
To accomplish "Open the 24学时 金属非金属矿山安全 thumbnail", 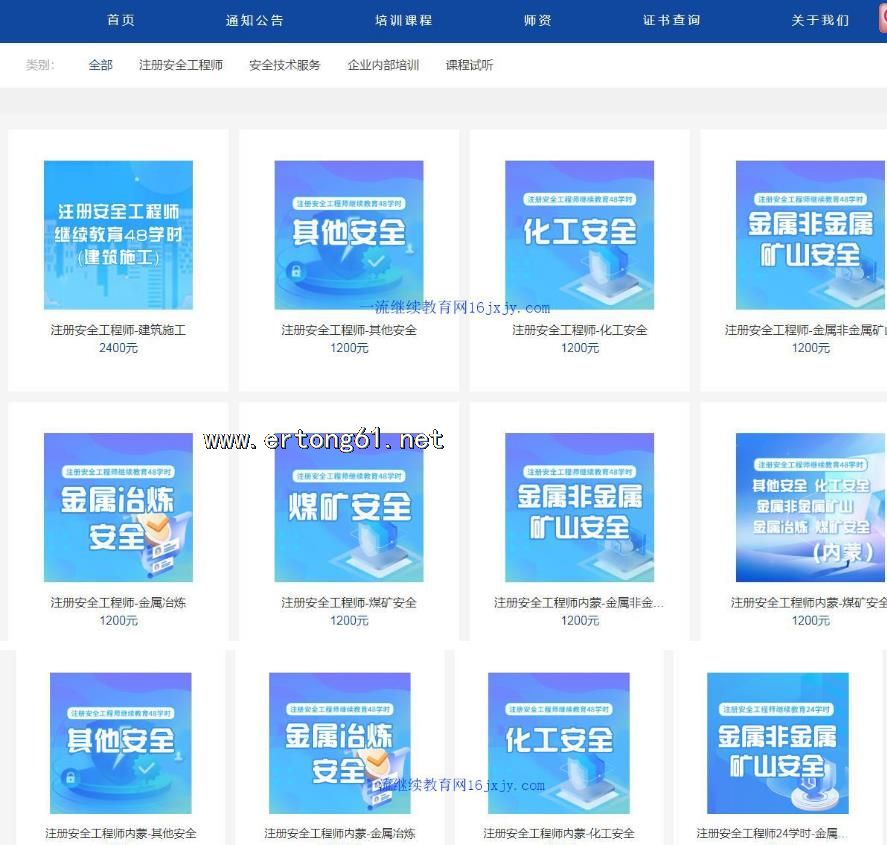I will pyautogui.click(x=778, y=742).
